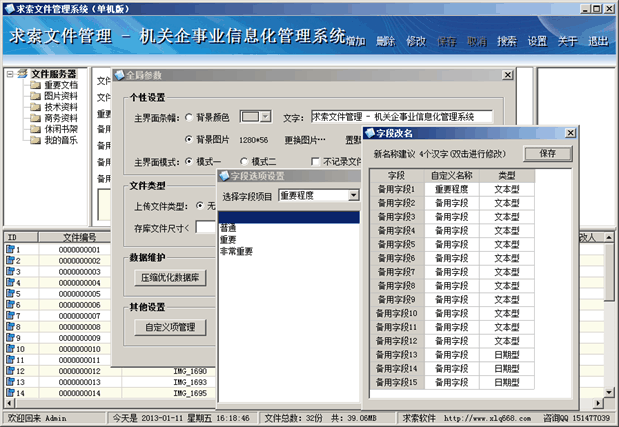Click the 删除 toolbar button
Screen dimensions: 619x427
click(x=386, y=41)
